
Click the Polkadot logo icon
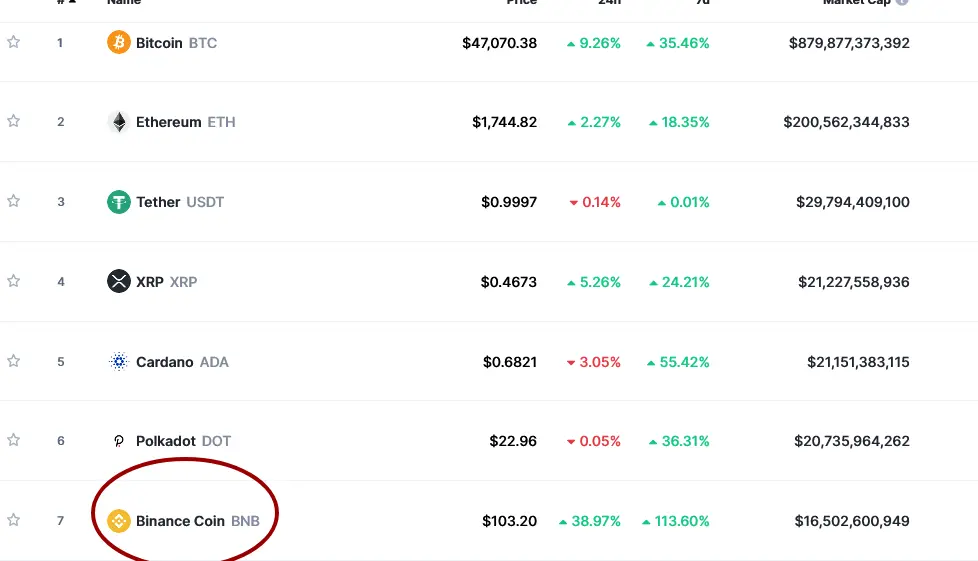(119, 441)
